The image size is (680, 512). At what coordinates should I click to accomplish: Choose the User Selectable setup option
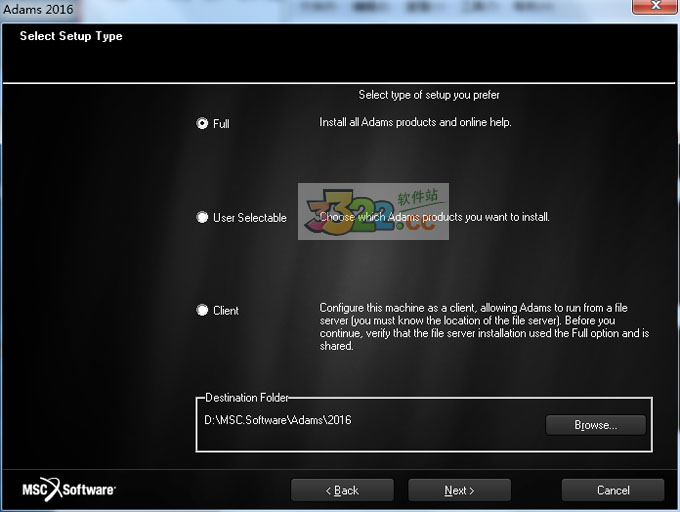(x=202, y=217)
